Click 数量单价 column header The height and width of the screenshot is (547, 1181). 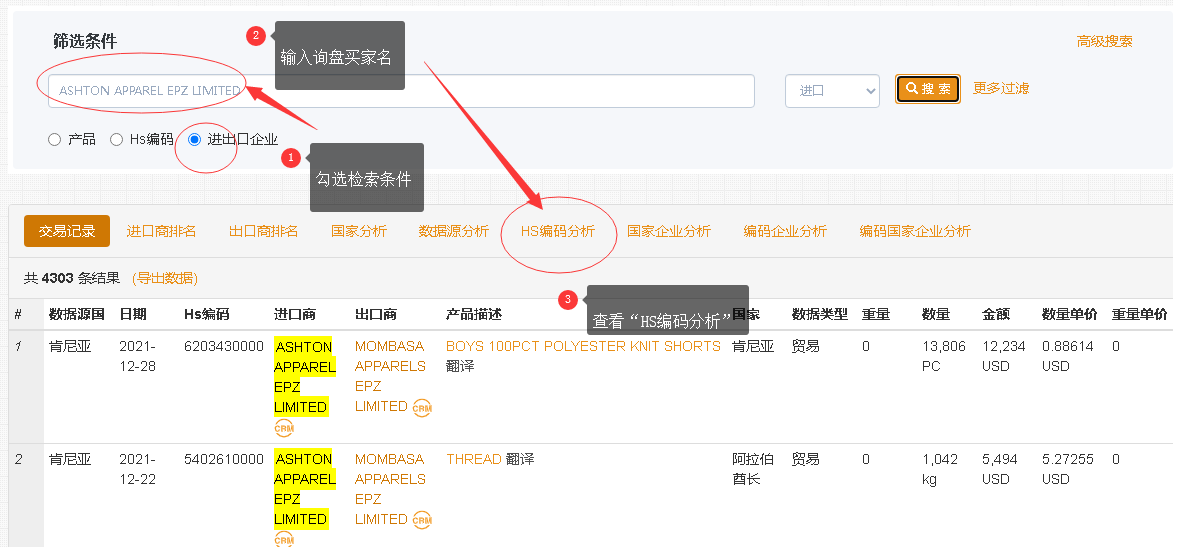(x=1070, y=314)
